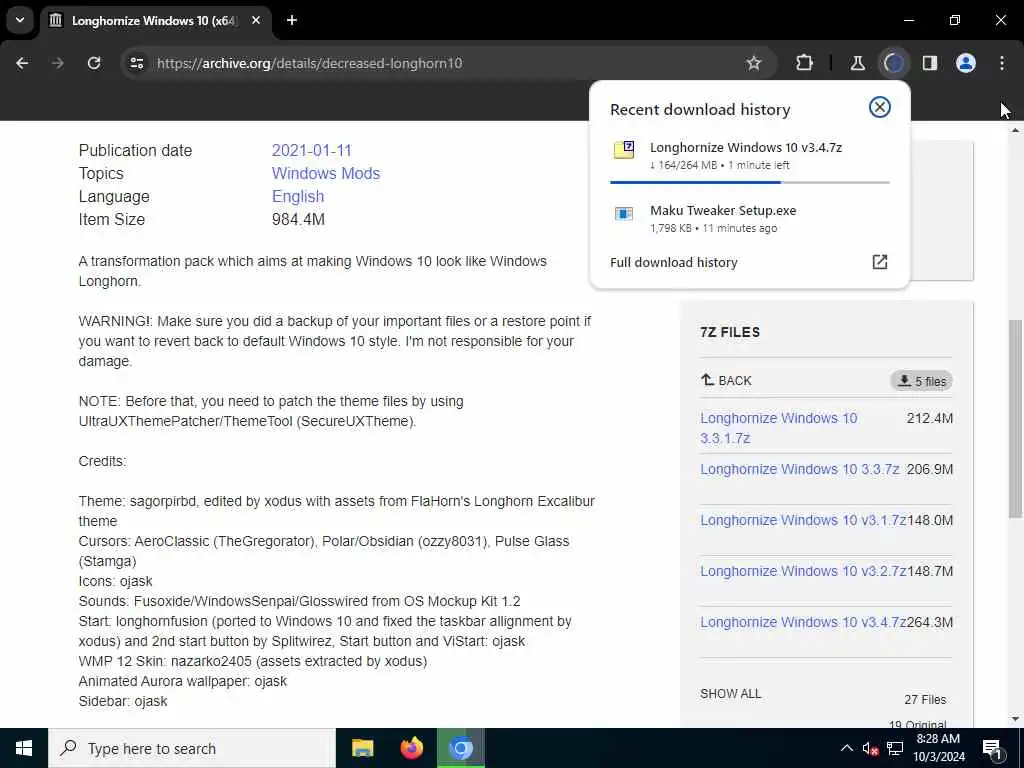Click the network tray icon

(x=895, y=748)
